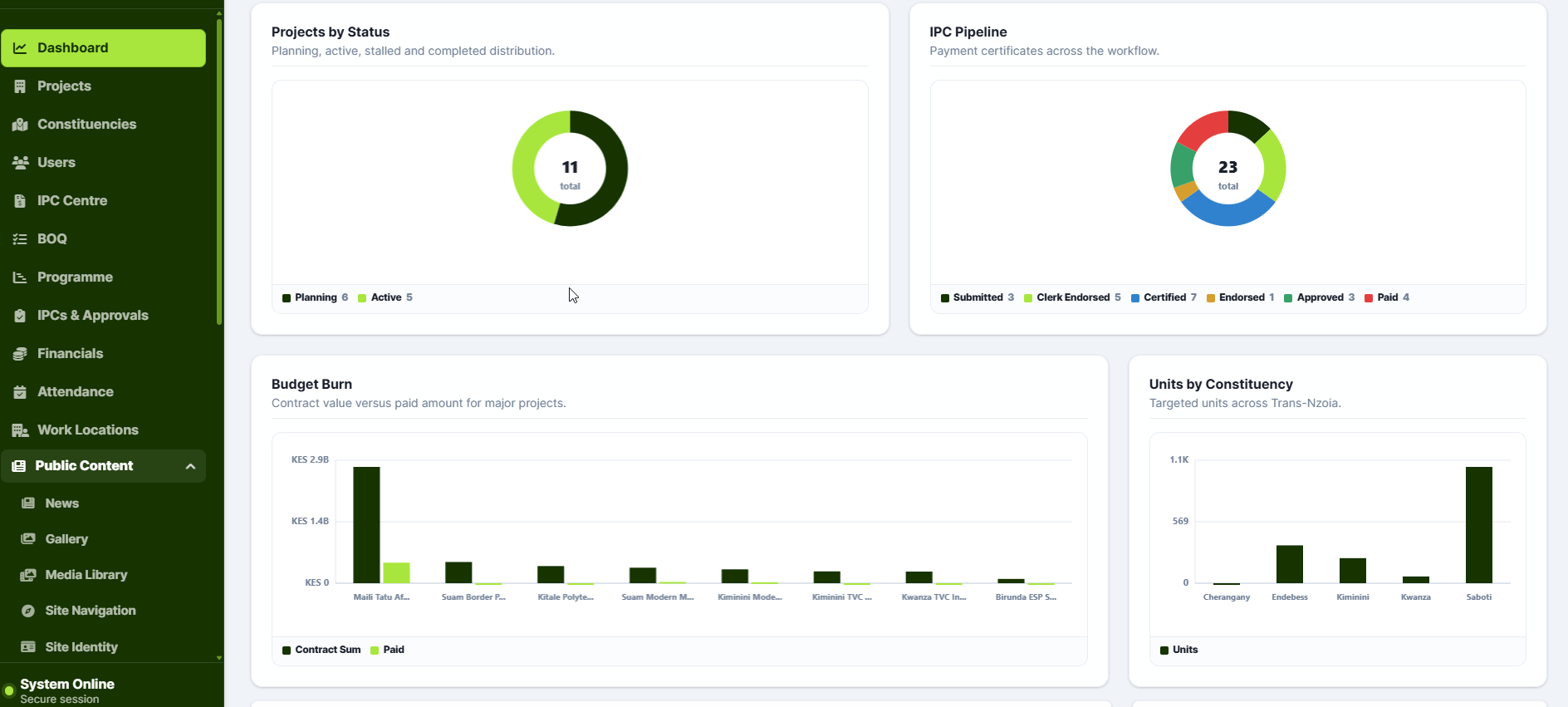Click the Units legend entry
1568x707 pixels.
click(x=1178, y=650)
